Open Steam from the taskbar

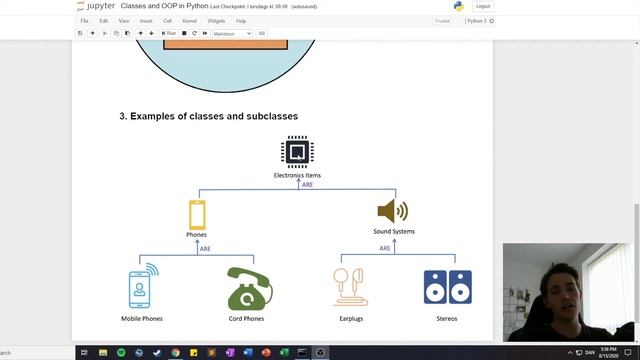point(157,353)
